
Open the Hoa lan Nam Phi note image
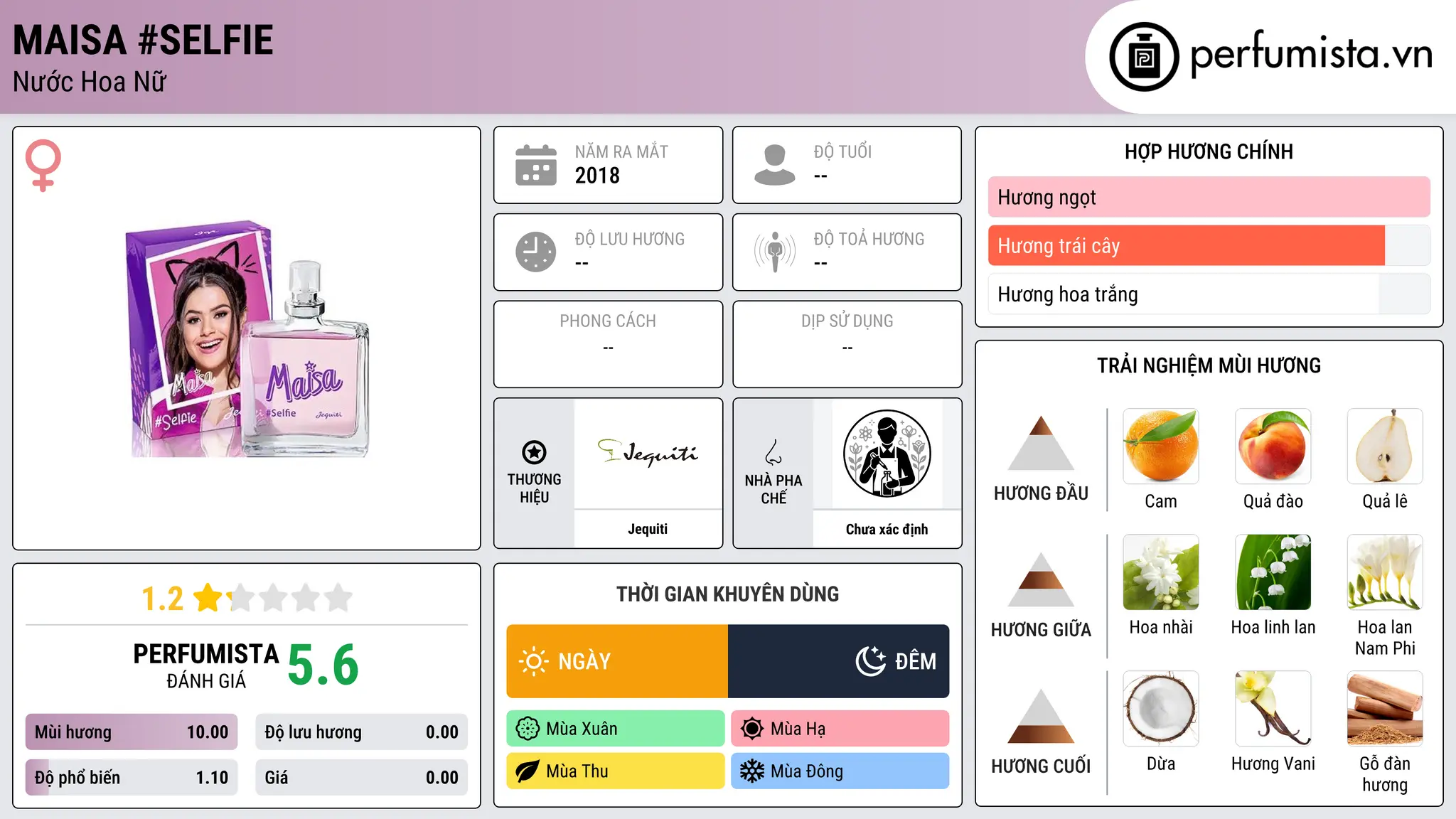point(1385,572)
